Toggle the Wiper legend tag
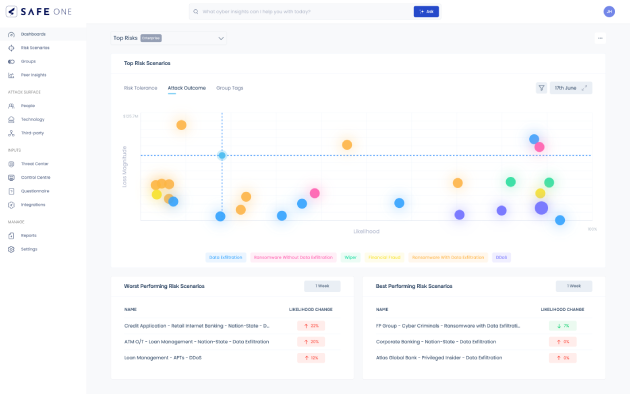 tap(350, 257)
